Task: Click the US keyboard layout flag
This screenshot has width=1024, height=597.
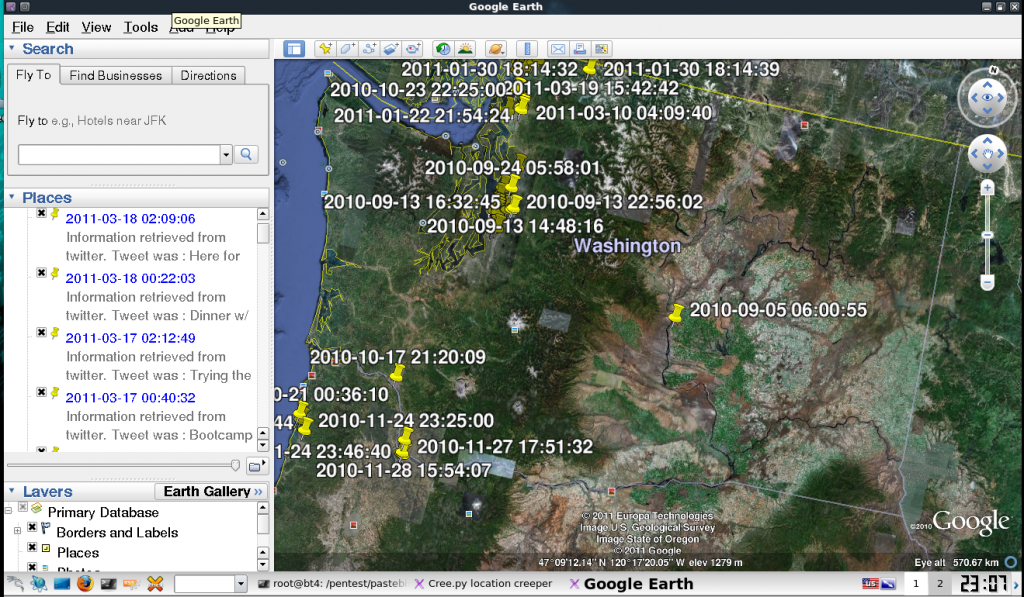Action: point(870,583)
